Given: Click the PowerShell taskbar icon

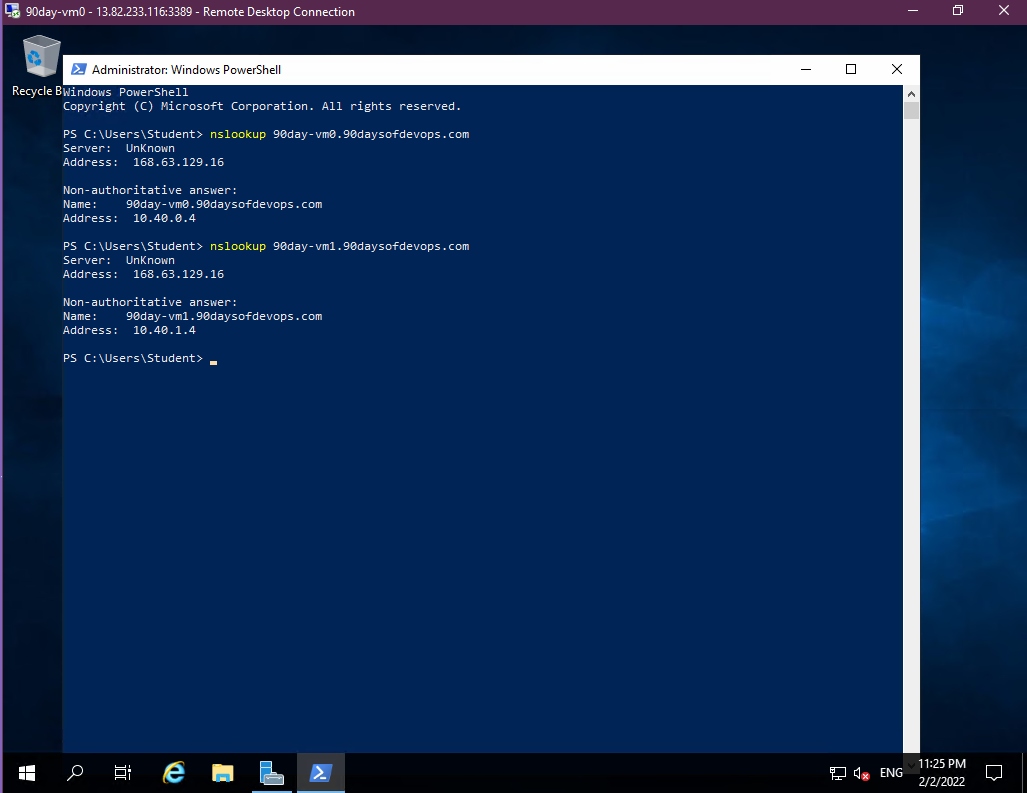Looking at the screenshot, I should 320,772.
